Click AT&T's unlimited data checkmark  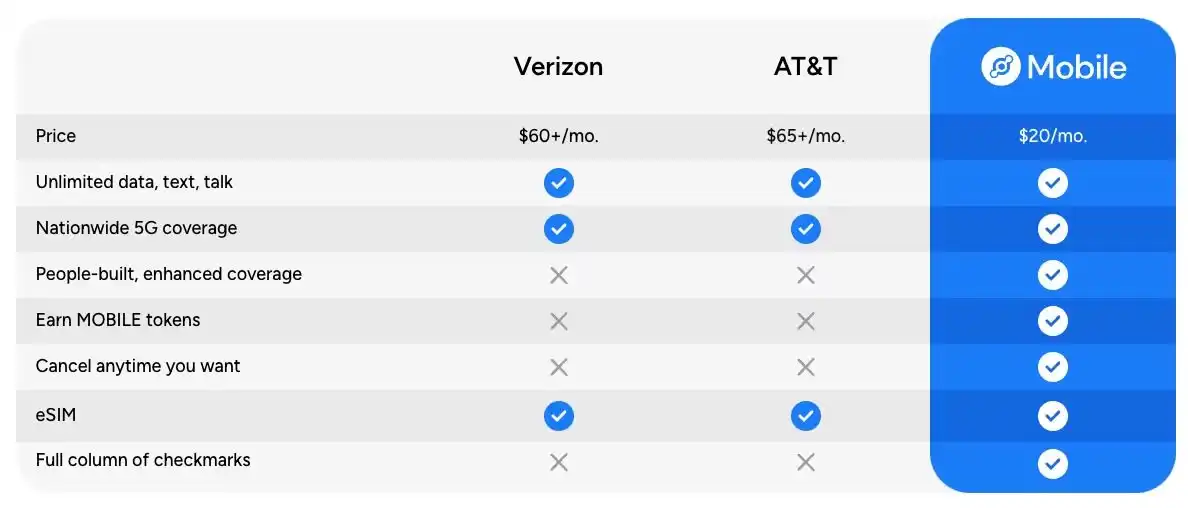pos(805,183)
